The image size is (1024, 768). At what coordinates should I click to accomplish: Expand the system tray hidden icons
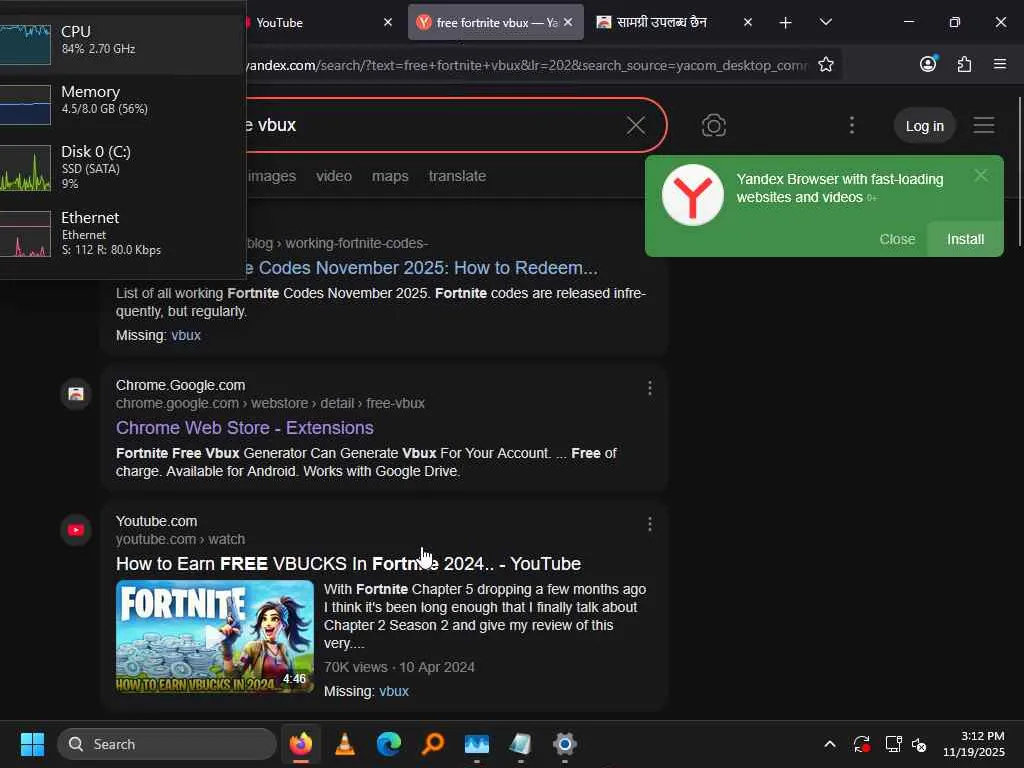tap(829, 744)
